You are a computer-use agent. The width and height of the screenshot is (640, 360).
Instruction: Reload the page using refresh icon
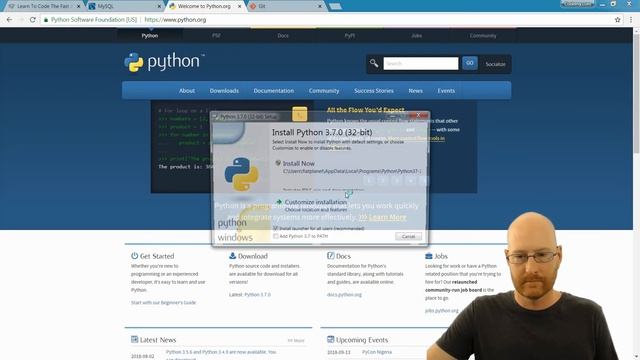pyautogui.click(x=33, y=20)
